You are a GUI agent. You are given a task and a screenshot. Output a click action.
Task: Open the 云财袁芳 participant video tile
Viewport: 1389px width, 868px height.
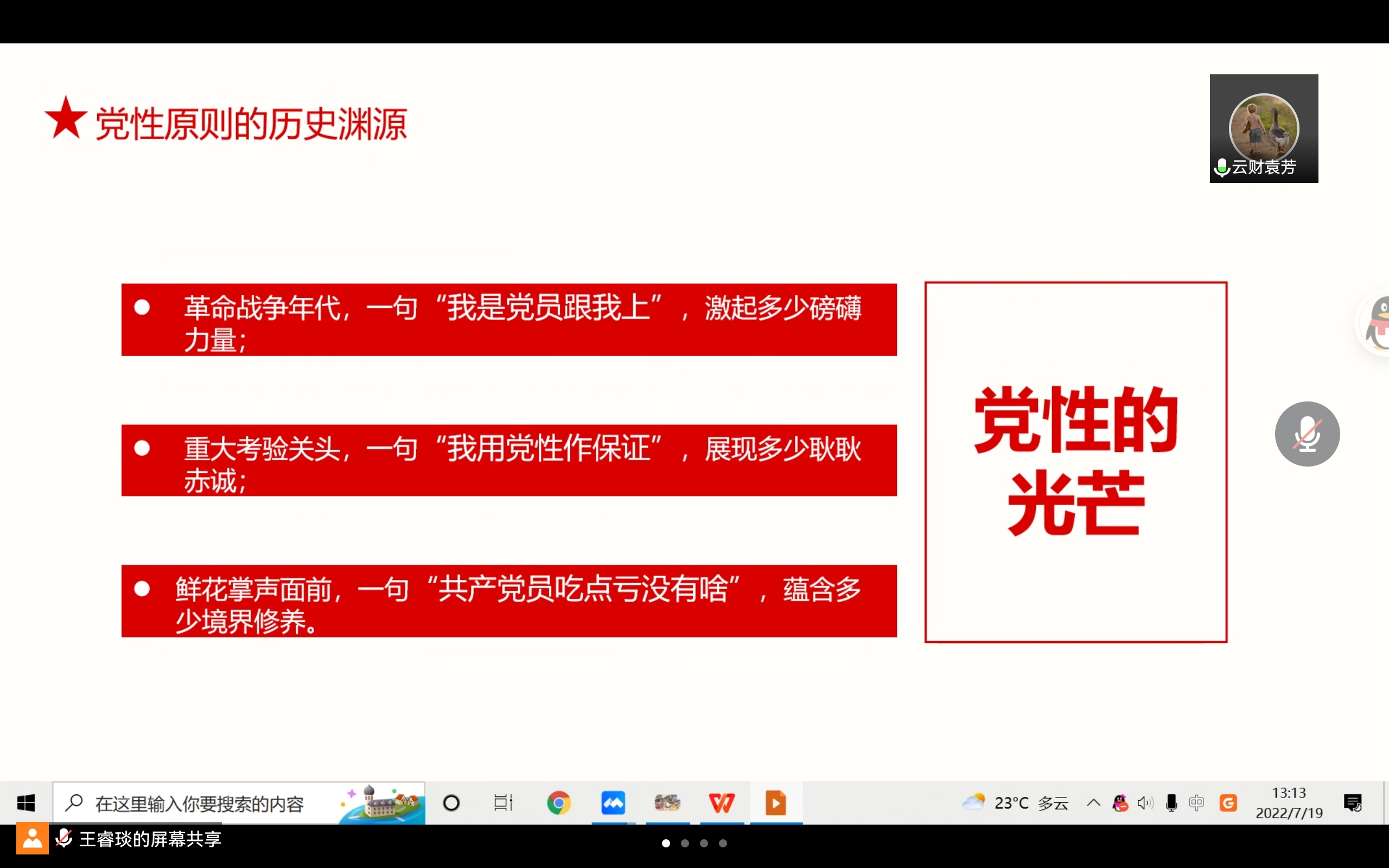click(1263, 128)
